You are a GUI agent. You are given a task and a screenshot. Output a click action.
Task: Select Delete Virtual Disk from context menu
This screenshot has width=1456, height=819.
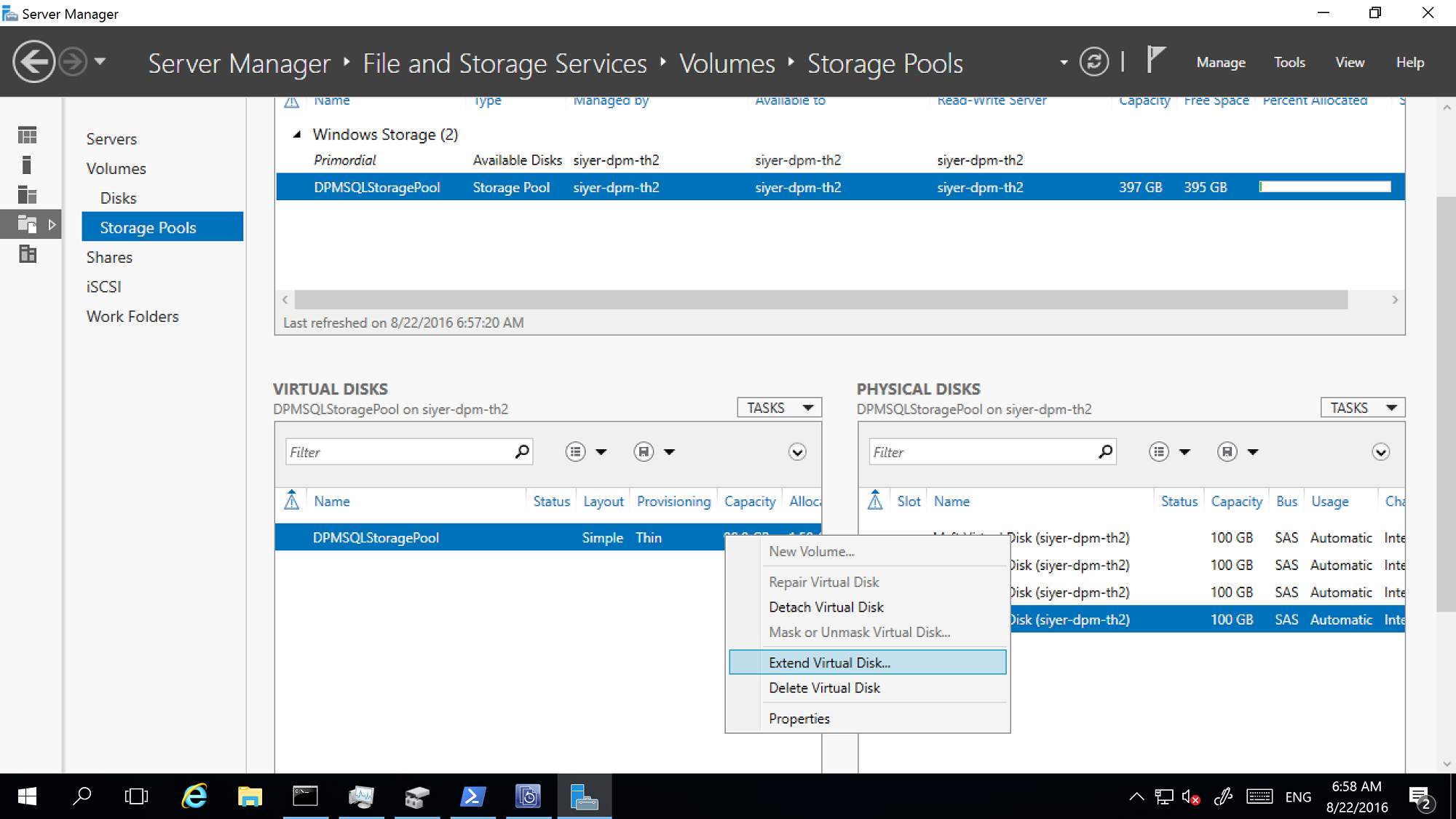(824, 687)
